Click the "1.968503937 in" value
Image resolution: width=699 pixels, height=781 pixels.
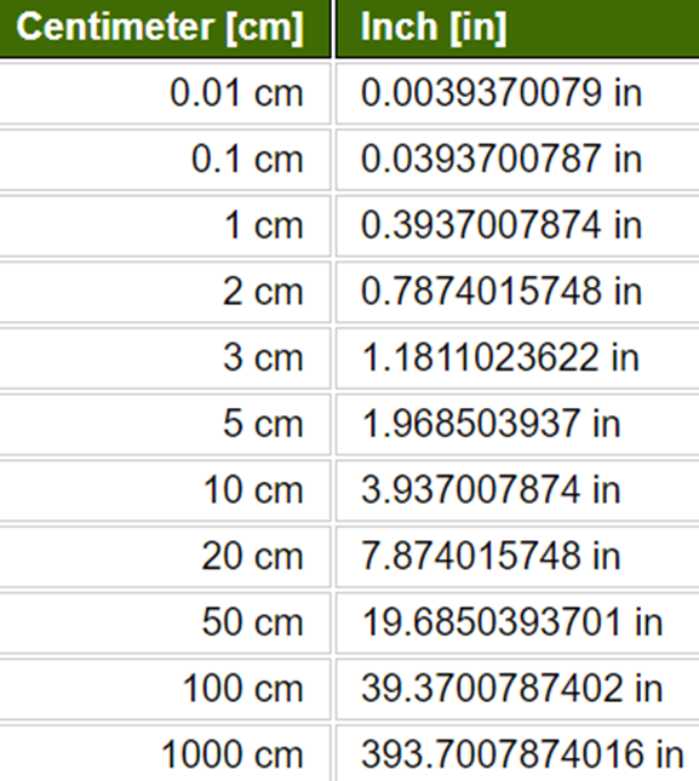pyautogui.click(x=491, y=424)
